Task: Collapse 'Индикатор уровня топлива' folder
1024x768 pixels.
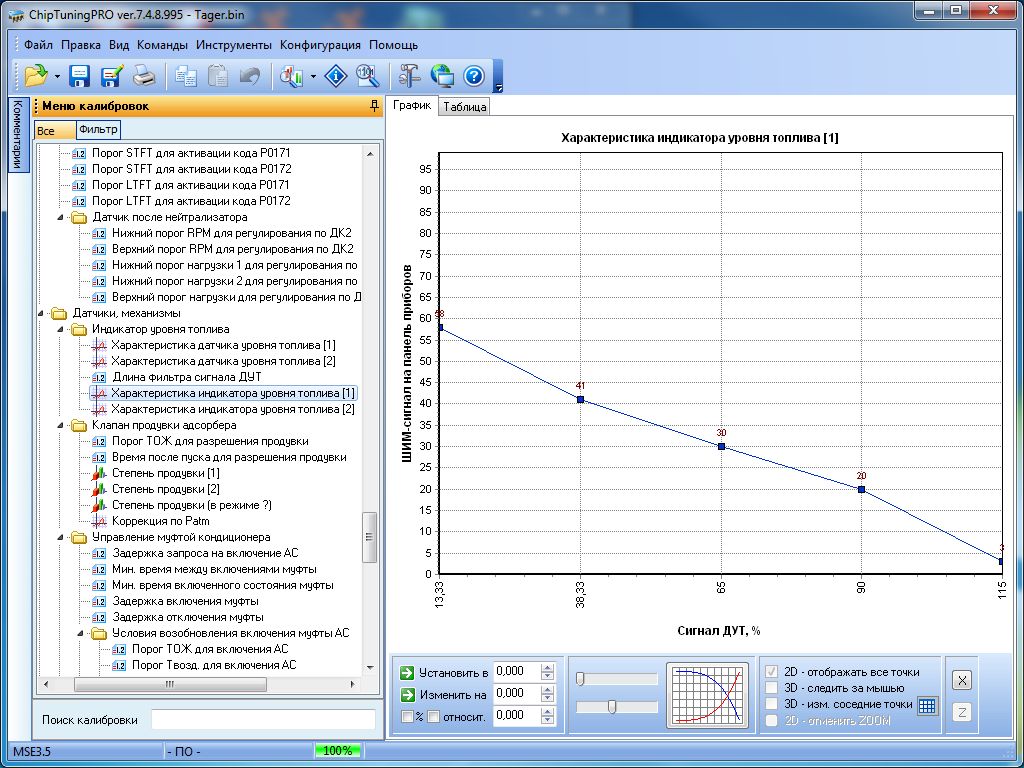Action: tap(60, 329)
